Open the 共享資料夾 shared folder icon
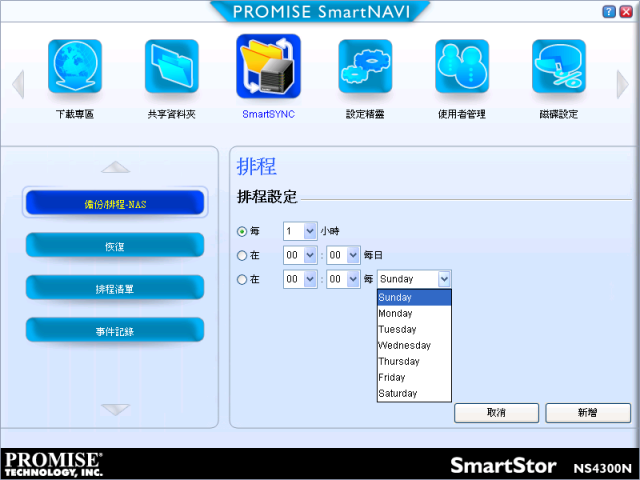 click(x=171, y=66)
